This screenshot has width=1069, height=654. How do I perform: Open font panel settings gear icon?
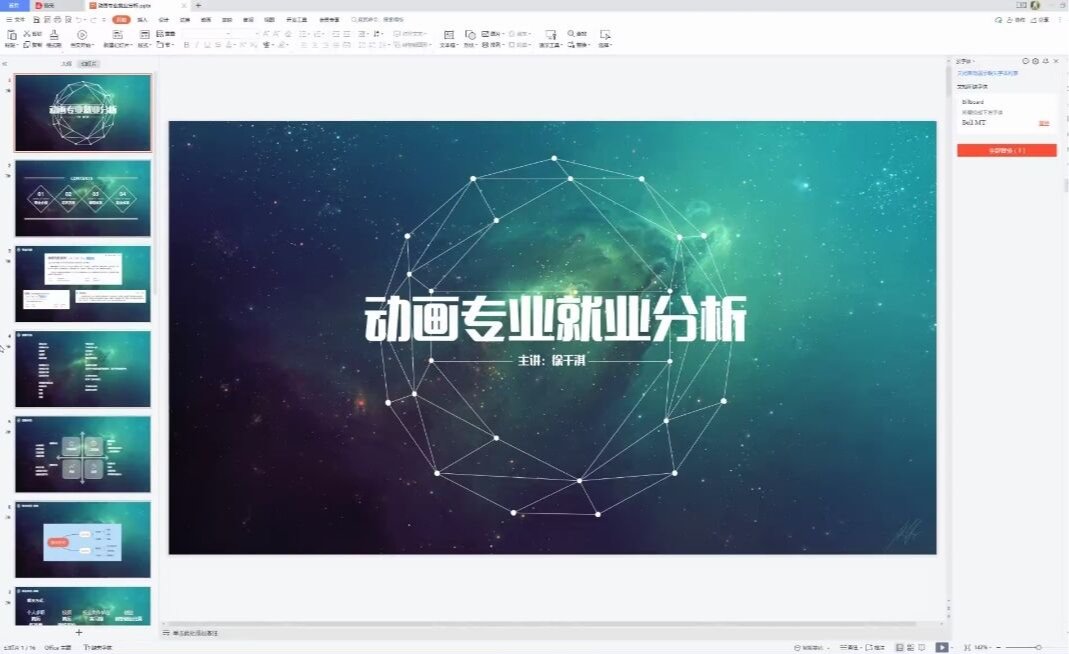click(1035, 61)
